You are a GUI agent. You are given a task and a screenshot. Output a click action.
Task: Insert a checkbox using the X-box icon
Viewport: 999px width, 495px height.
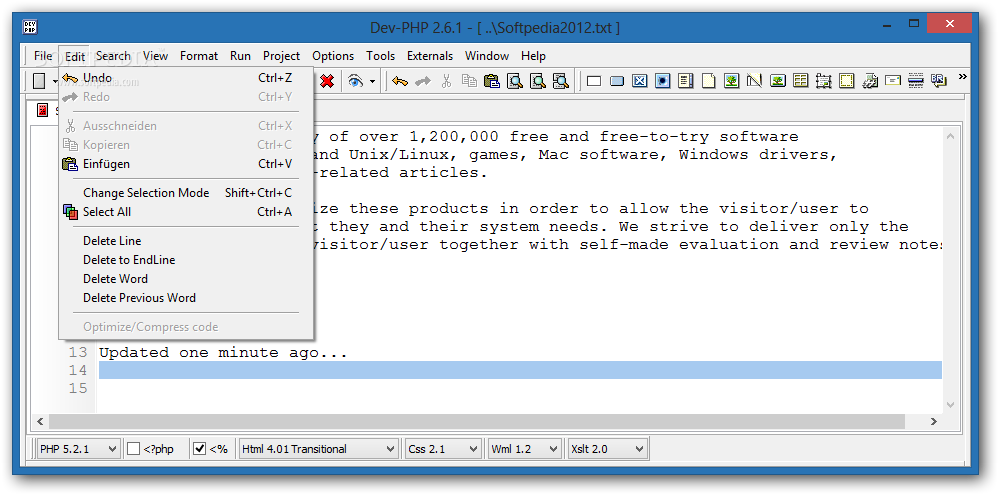640,82
